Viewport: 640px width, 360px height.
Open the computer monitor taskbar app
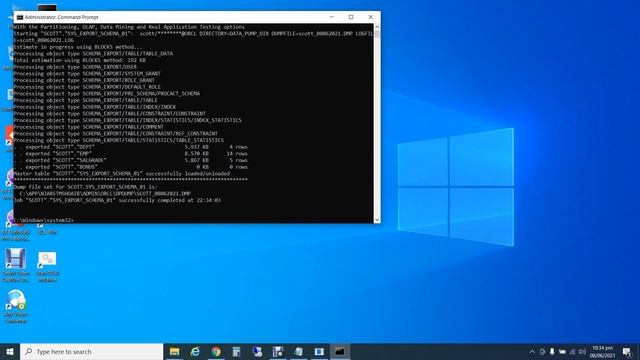pos(257,351)
